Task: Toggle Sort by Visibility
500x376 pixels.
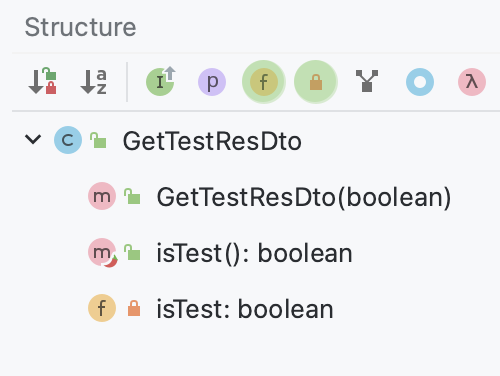Action: pos(42,82)
